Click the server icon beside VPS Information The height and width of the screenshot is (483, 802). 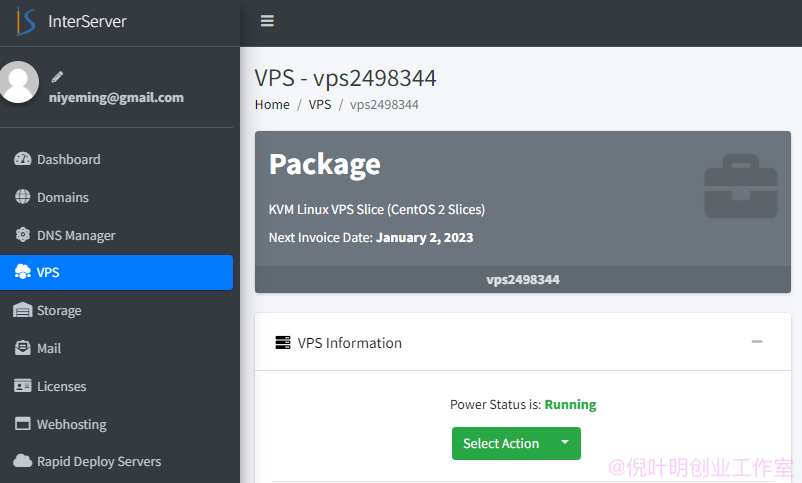(283, 342)
